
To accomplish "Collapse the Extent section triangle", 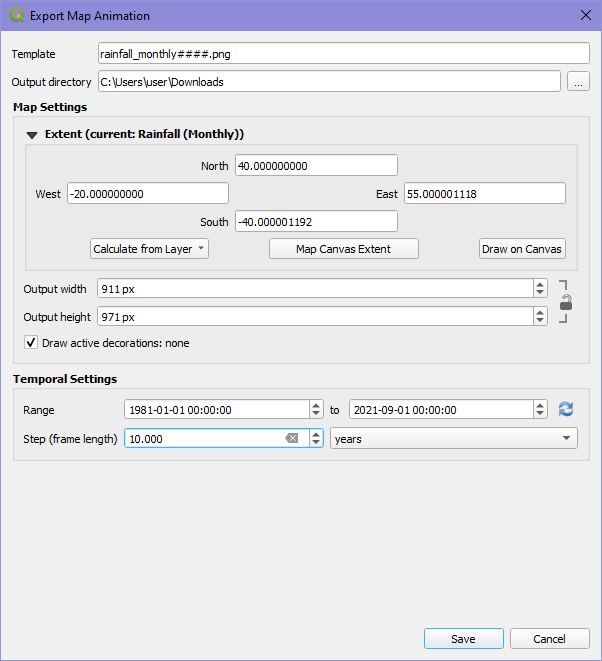I will click(32, 135).
